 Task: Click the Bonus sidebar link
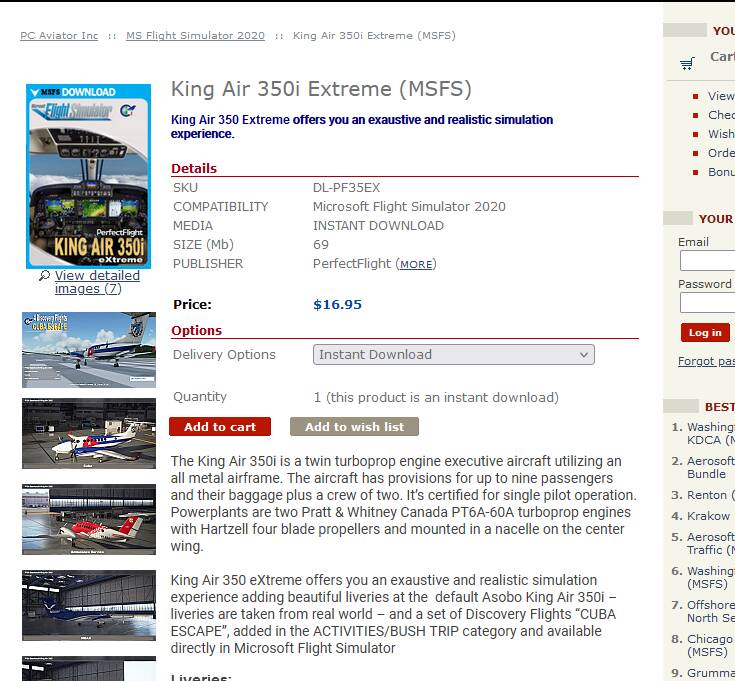(721, 172)
